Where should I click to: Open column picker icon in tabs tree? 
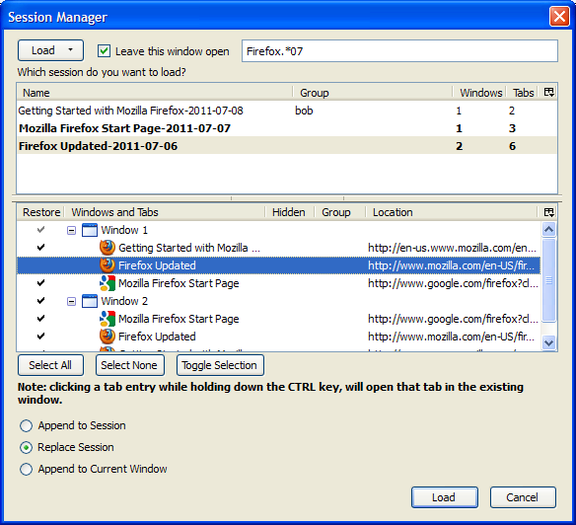click(x=549, y=212)
